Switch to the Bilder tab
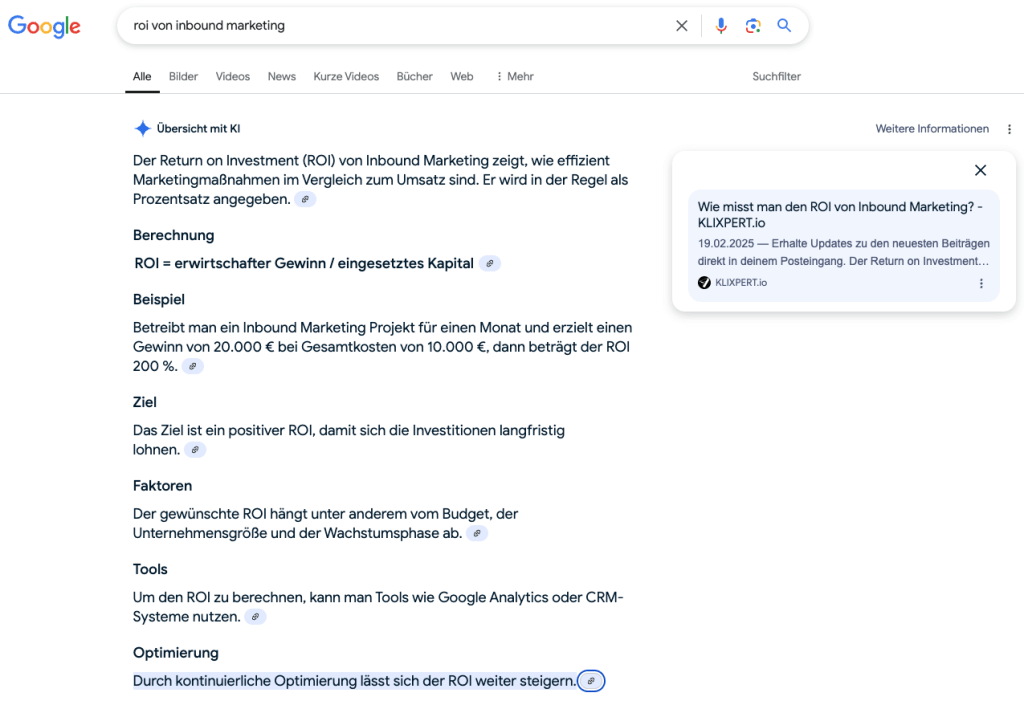1024x705 pixels. pos(183,77)
